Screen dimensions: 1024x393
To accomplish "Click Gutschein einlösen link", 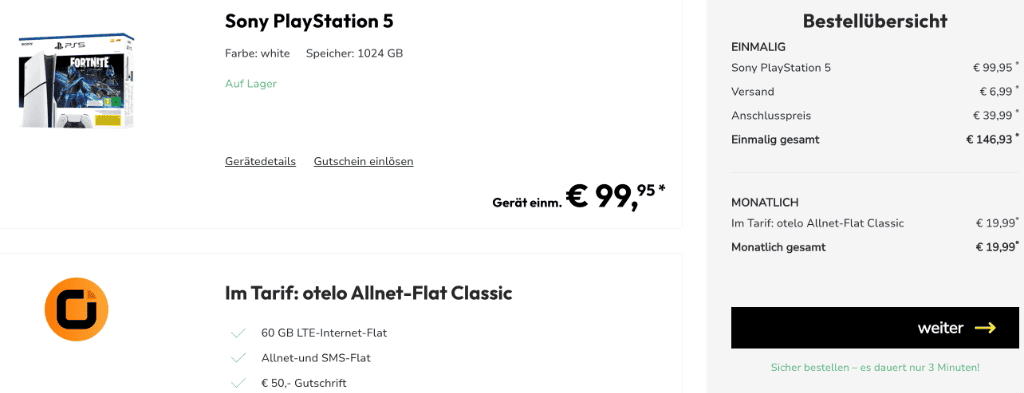I will click(x=363, y=161).
